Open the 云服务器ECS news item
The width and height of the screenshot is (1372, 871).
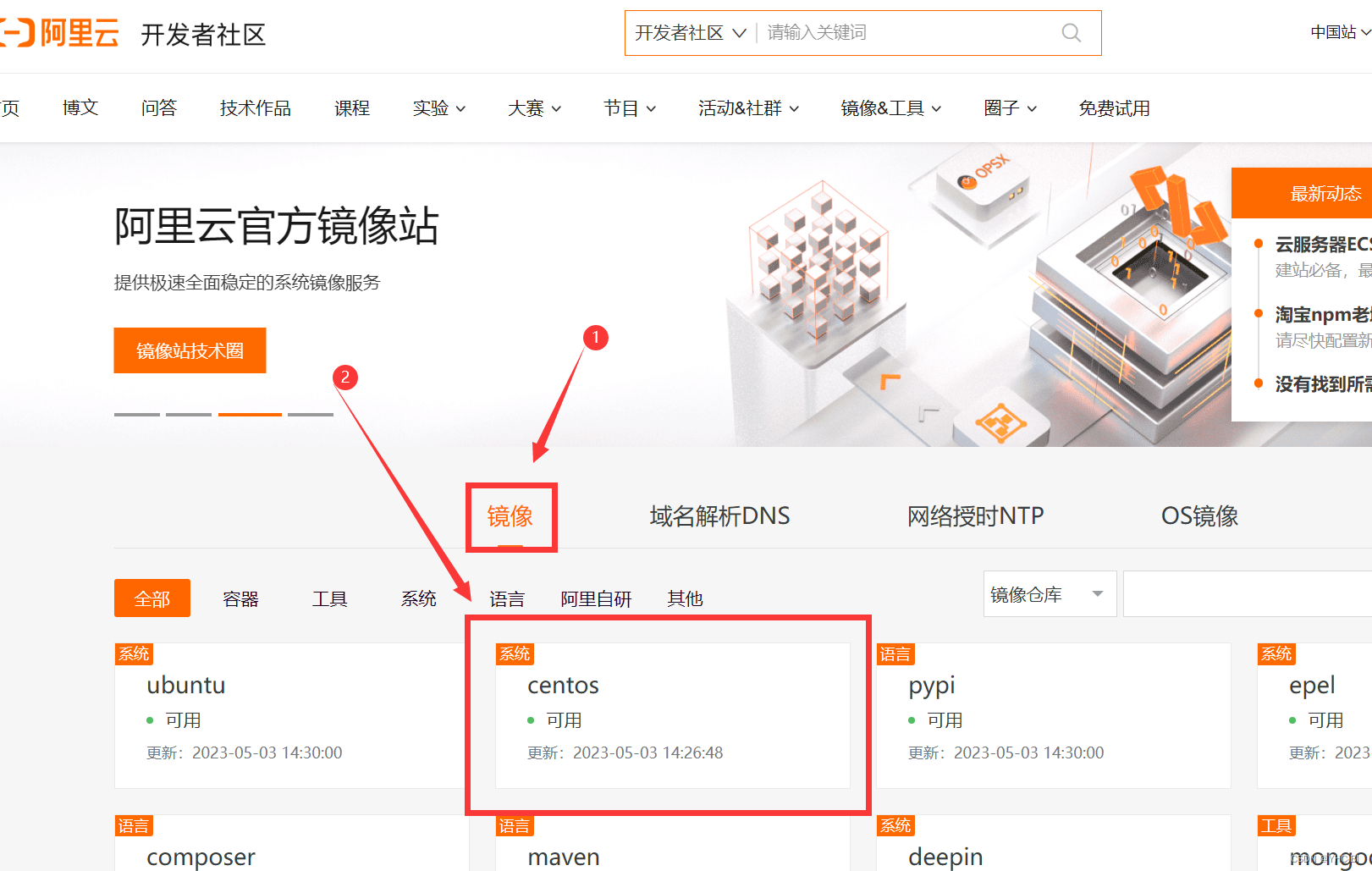pos(1323,245)
